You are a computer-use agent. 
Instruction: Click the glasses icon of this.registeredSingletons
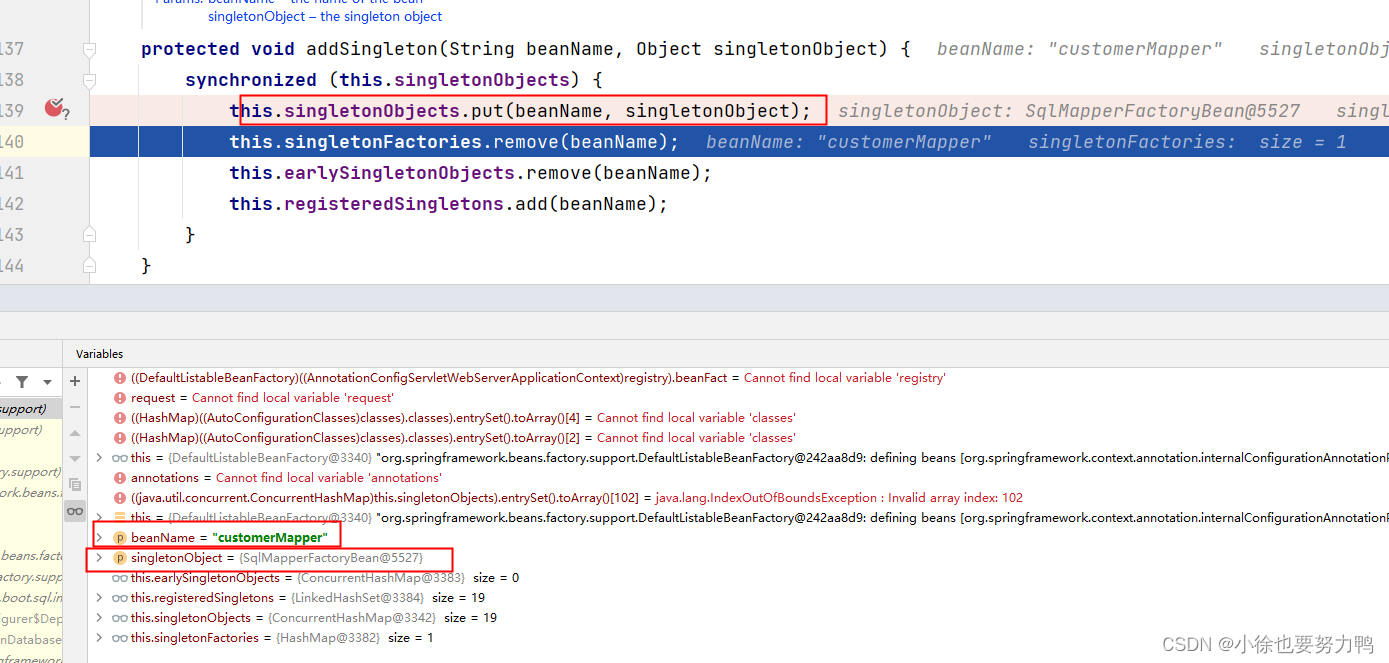coord(120,598)
